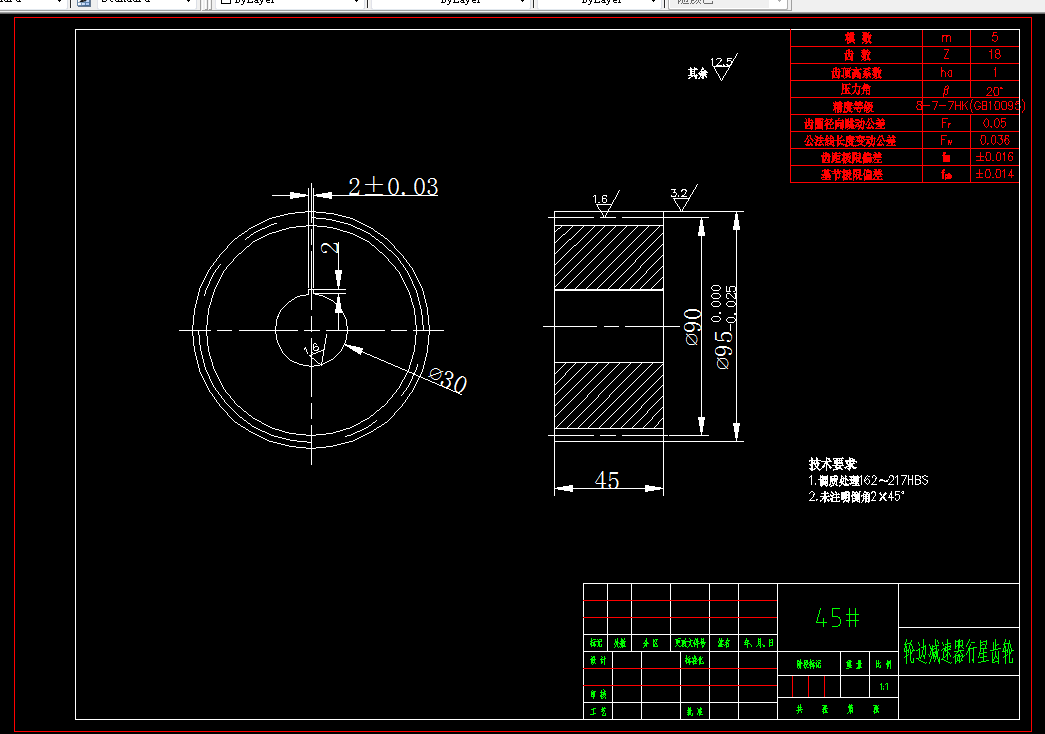Click the value 18 in the parameter table
The height and width of the screenshot is (734, 1045).
[994, 55]
